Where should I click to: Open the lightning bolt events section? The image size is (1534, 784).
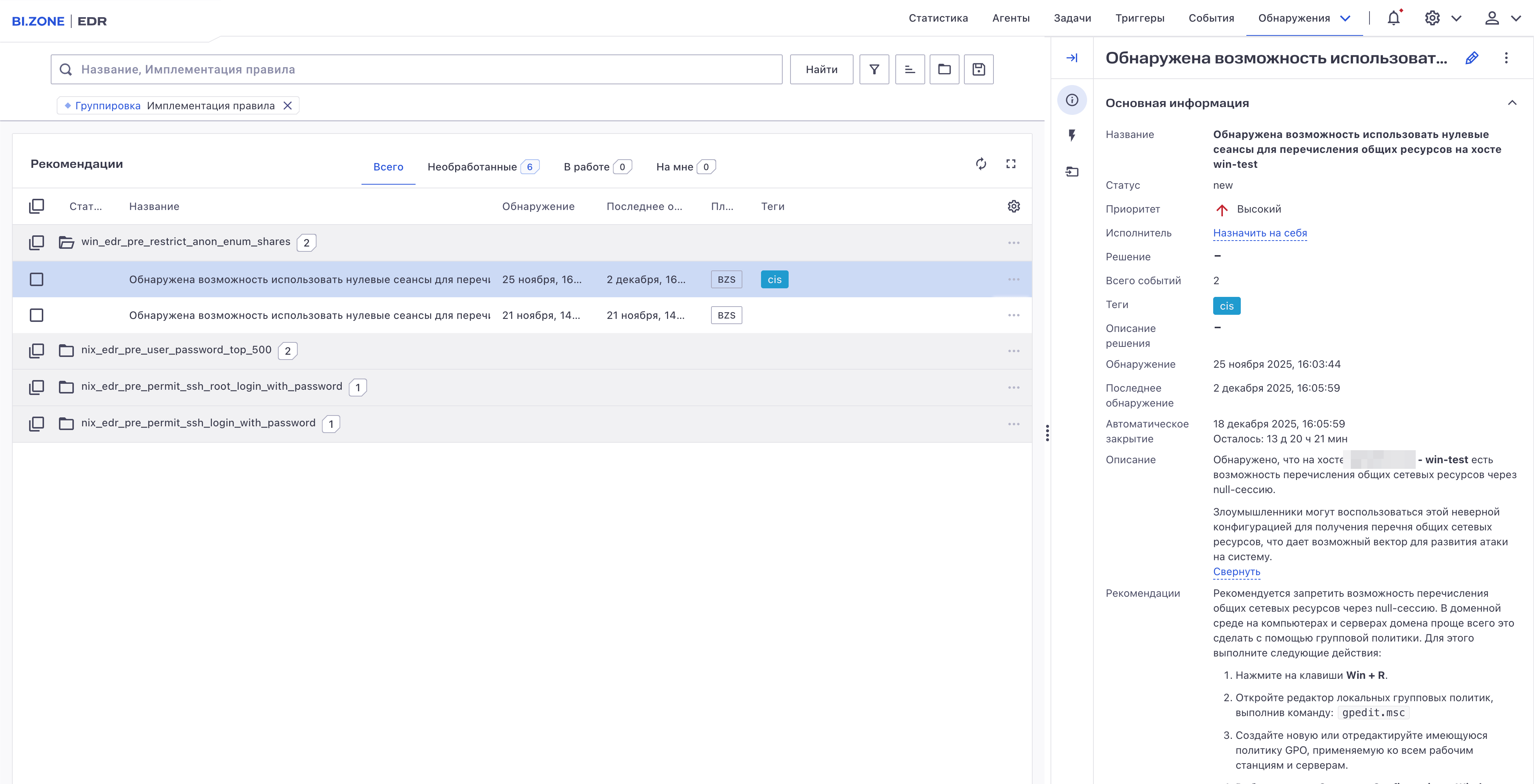pyautogui.click(x=1072, y=136)
